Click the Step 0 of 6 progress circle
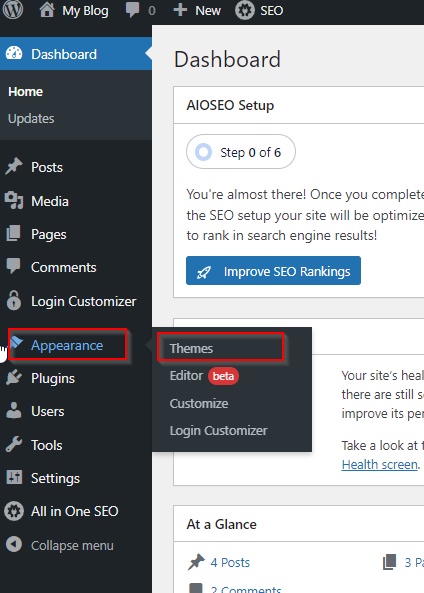Viewport: 424px width, 593px height. click(203, 152)
